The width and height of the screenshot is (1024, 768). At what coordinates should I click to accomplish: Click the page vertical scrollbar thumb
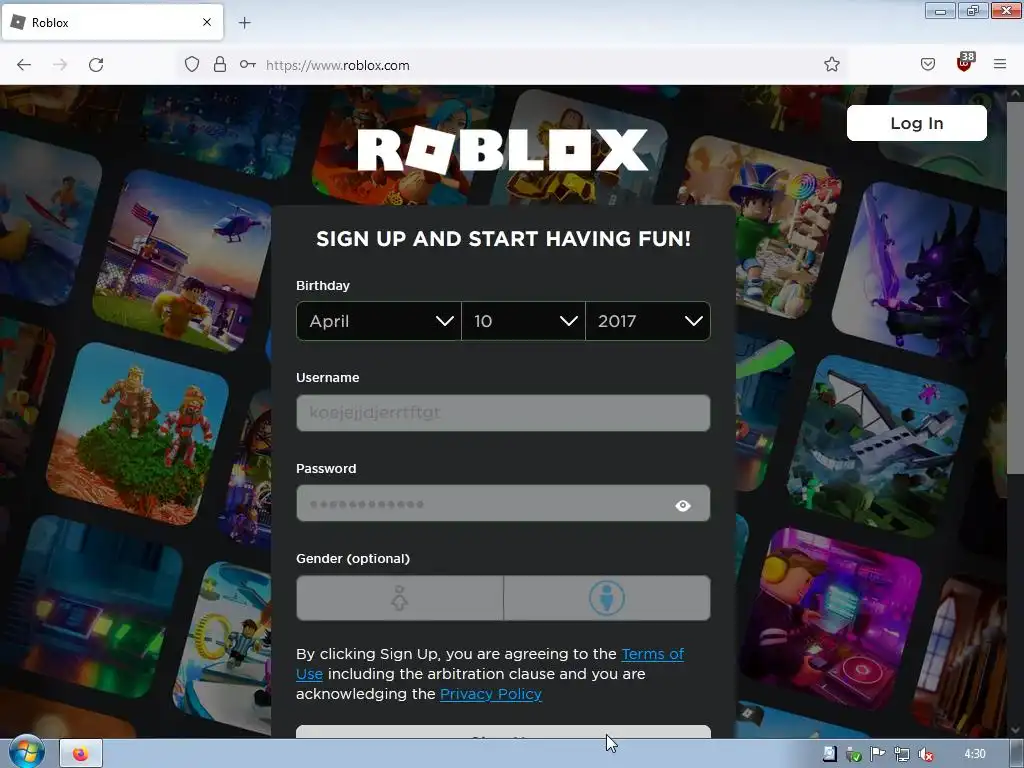coord(1015,287)
